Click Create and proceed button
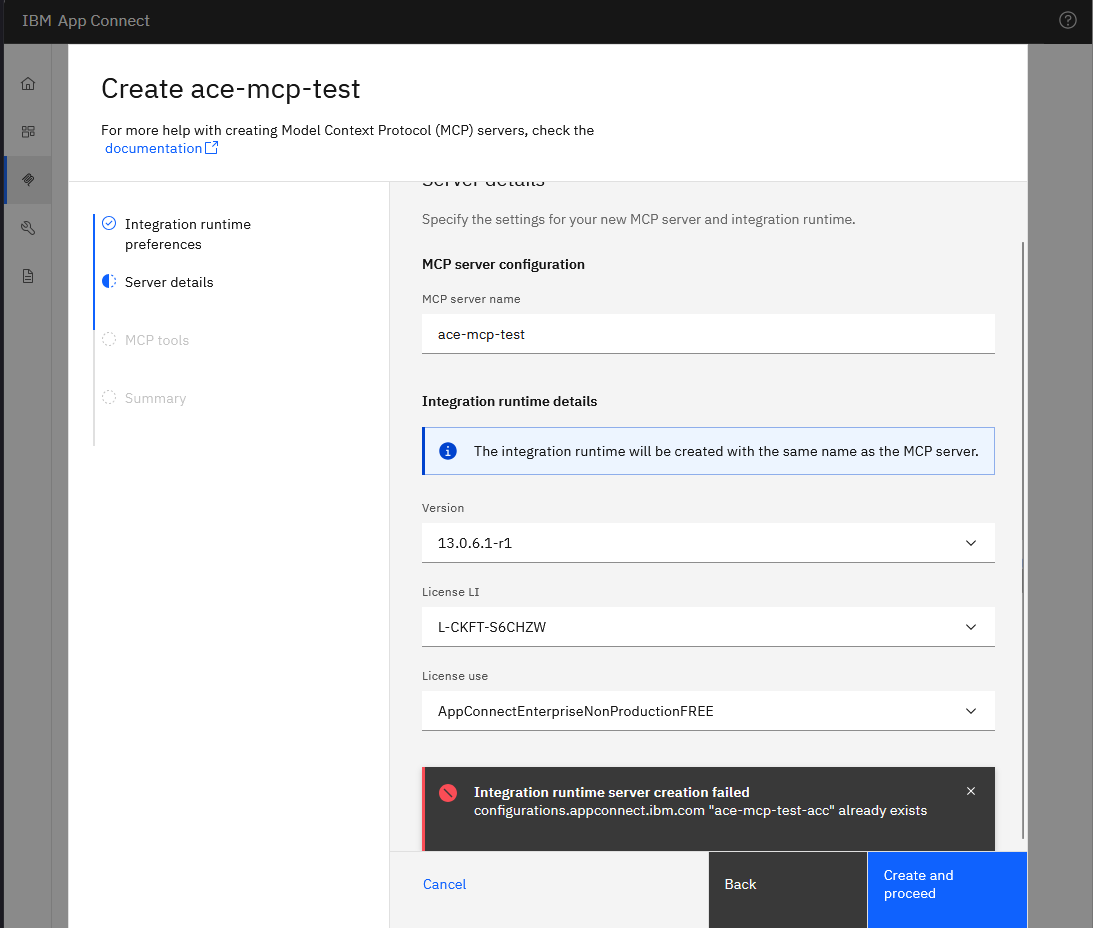 [x=947, y=890]
